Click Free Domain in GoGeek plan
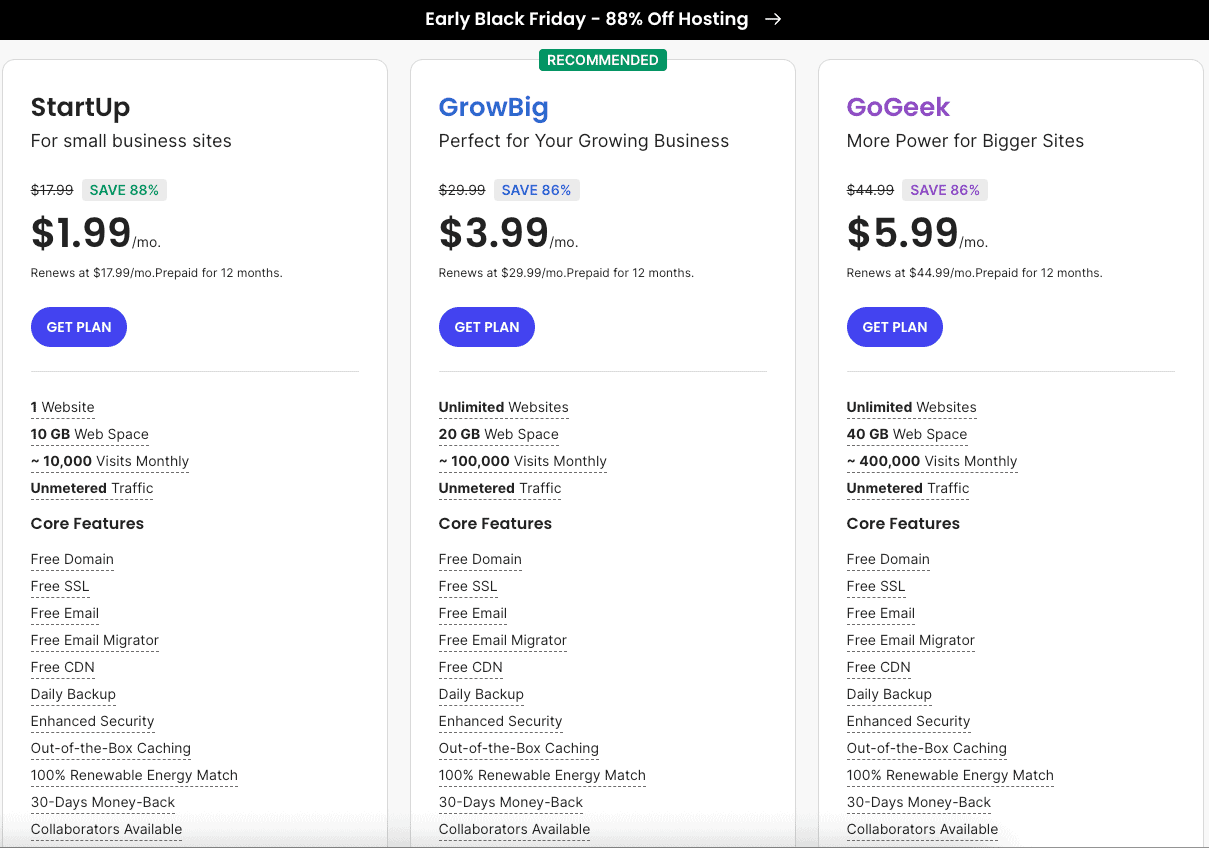The image size is (1209, 848). [x=888, y=559]
